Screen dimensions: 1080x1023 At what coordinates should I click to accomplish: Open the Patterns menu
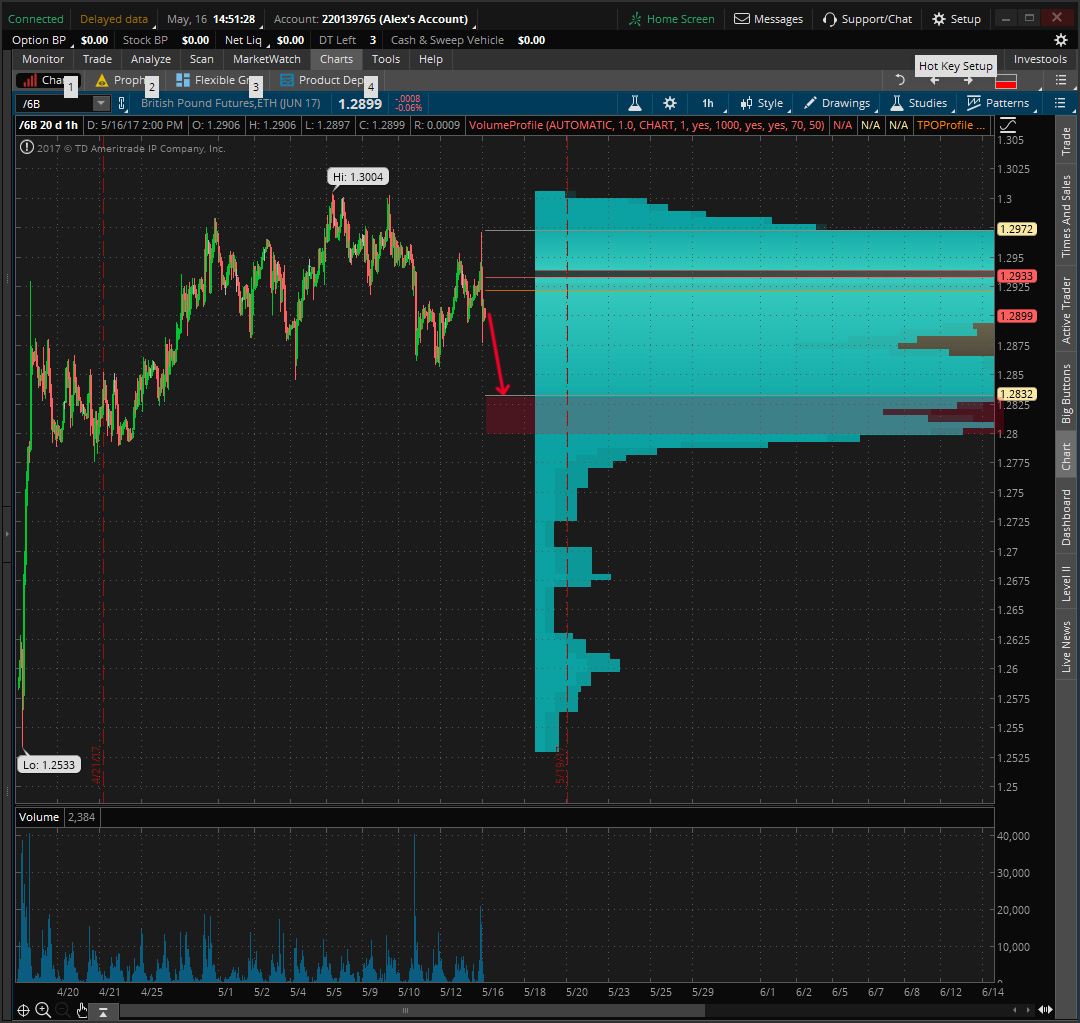[998, 103]
